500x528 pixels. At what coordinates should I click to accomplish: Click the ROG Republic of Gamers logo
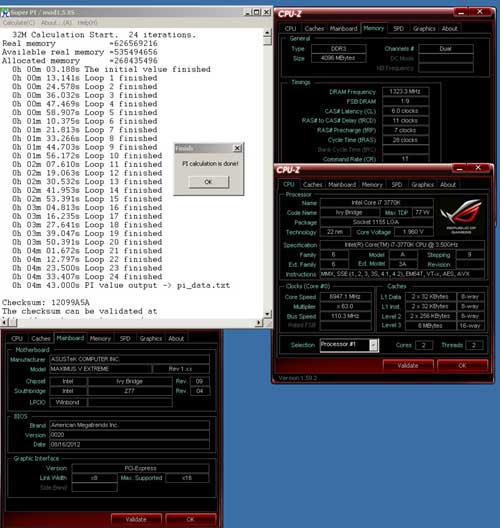coord(461,217)
